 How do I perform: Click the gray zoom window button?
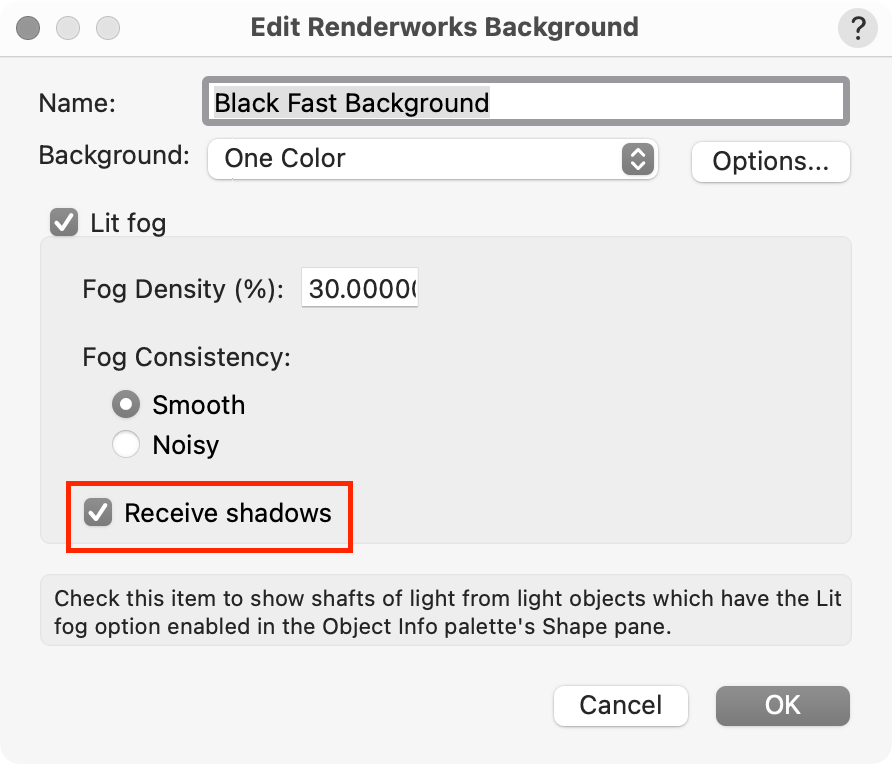point(106,28)
